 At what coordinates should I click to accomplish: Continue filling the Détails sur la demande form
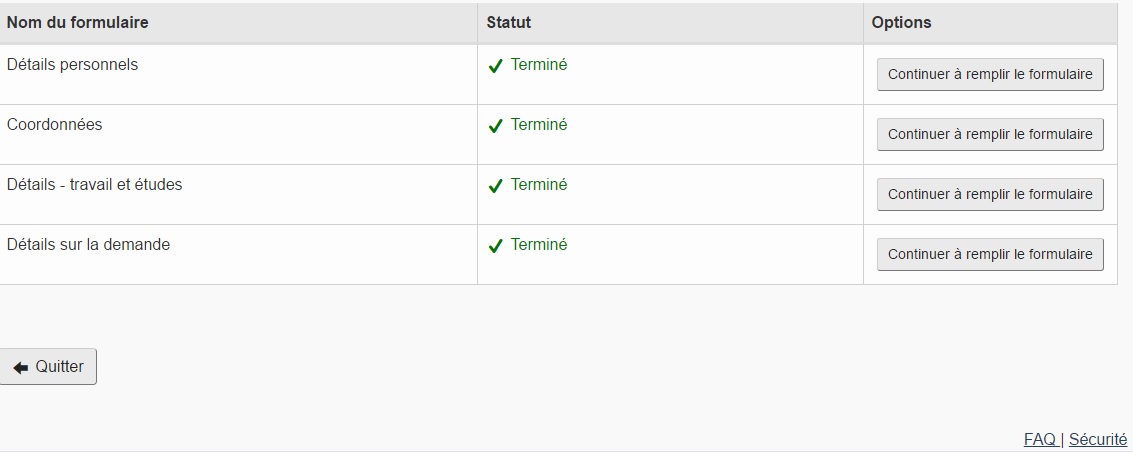(990, 254)
